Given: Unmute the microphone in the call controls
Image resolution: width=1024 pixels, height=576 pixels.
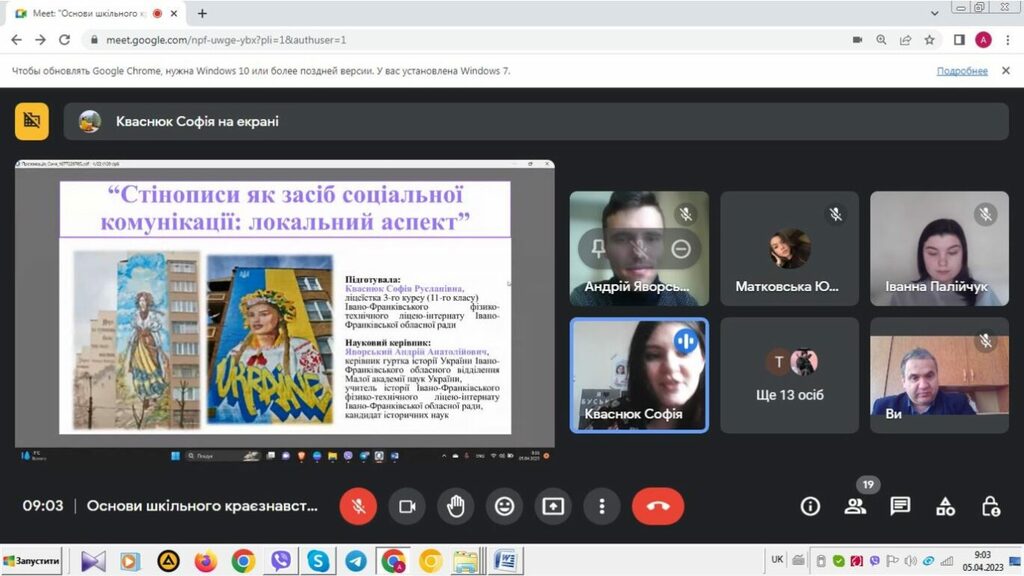Looking at the screenshot, I should [358, 506].
